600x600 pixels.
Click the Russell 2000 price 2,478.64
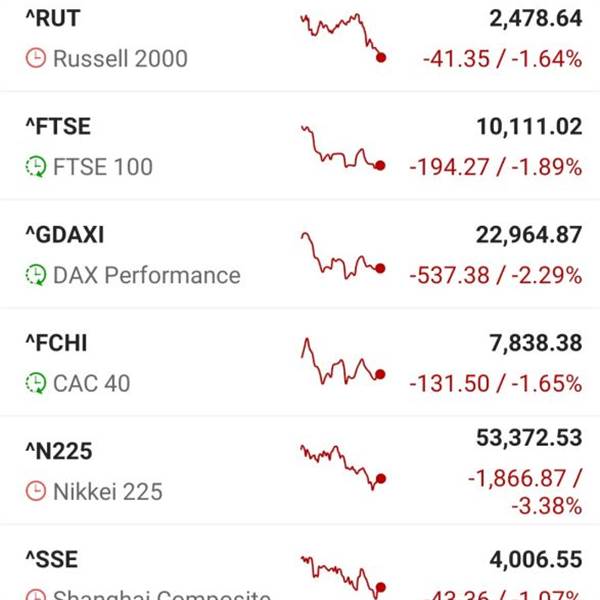(535, 19)
